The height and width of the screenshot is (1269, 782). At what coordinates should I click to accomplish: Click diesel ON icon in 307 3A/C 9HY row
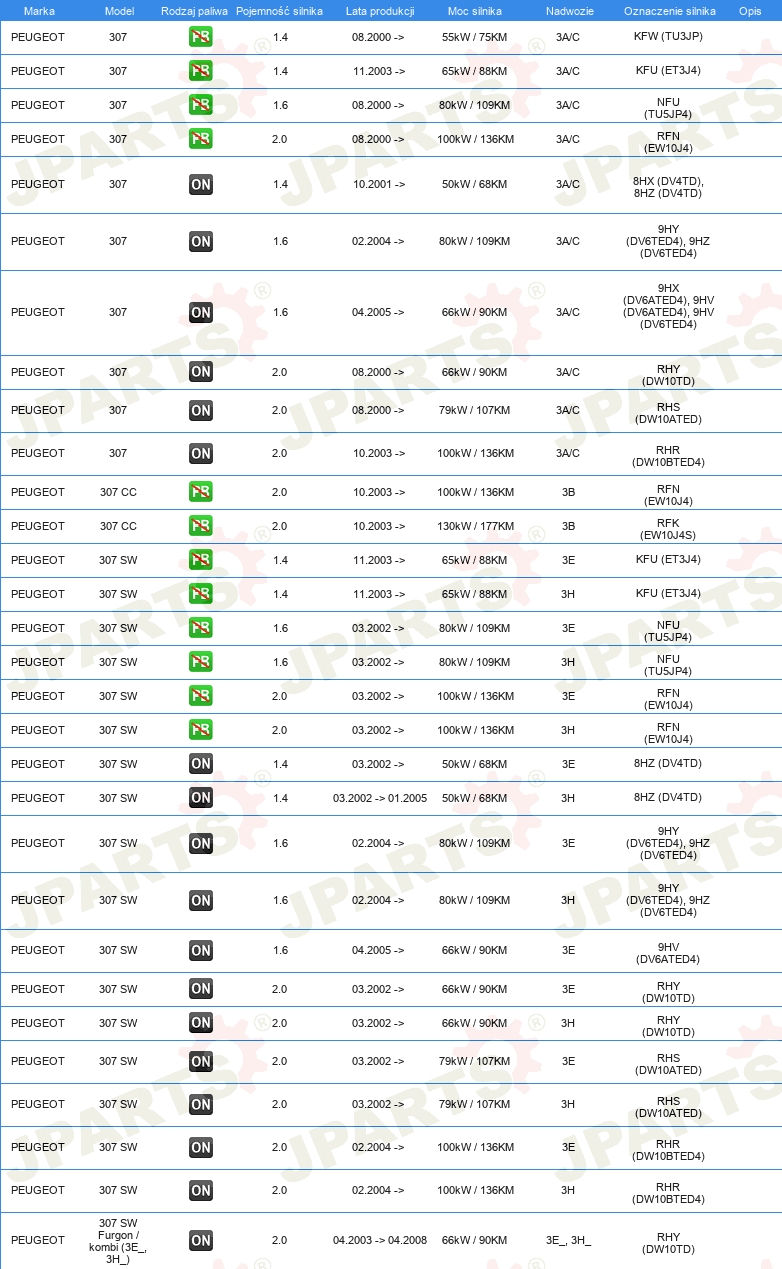[x=200, y=241]
